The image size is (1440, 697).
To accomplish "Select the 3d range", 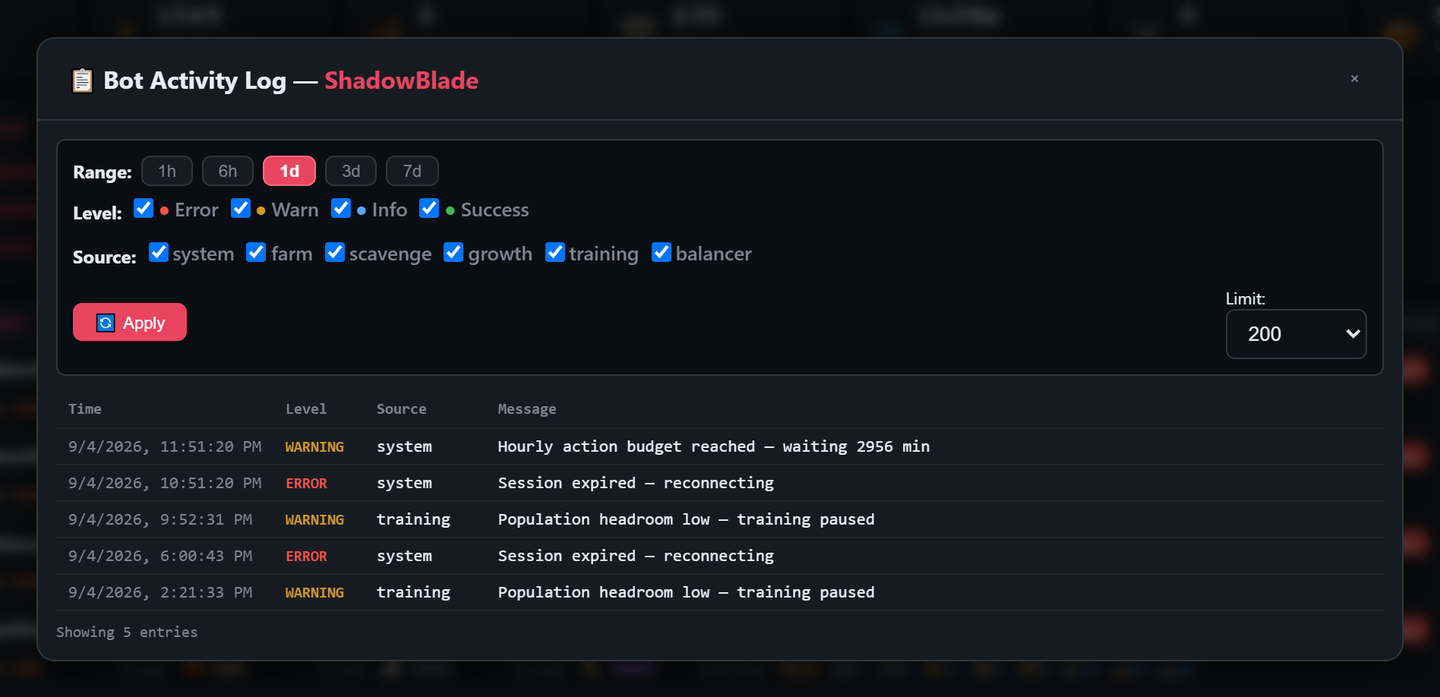I will pos(351,171).
